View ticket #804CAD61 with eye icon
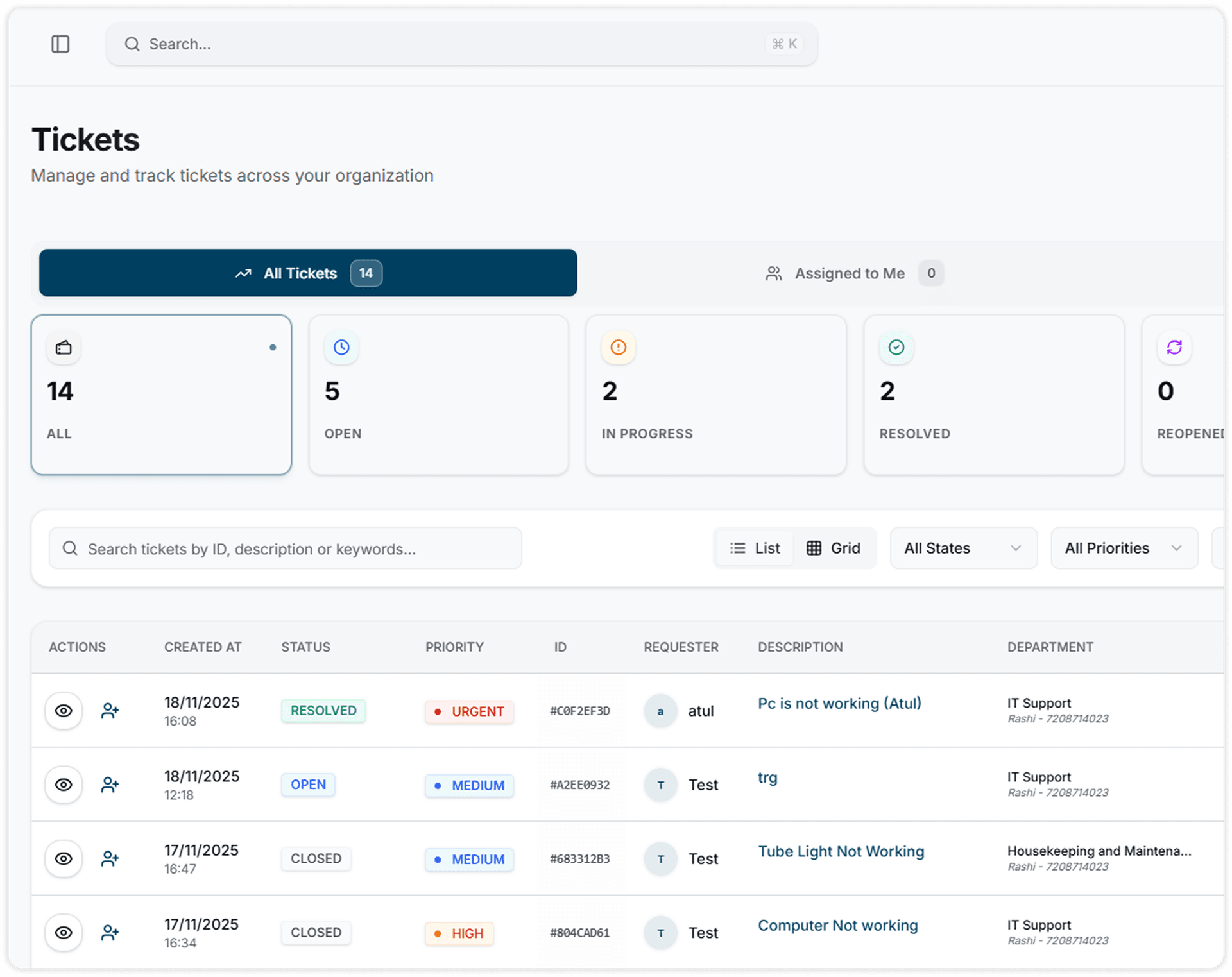This screenshot has width=1232, height=977. [x=64, y=933]
